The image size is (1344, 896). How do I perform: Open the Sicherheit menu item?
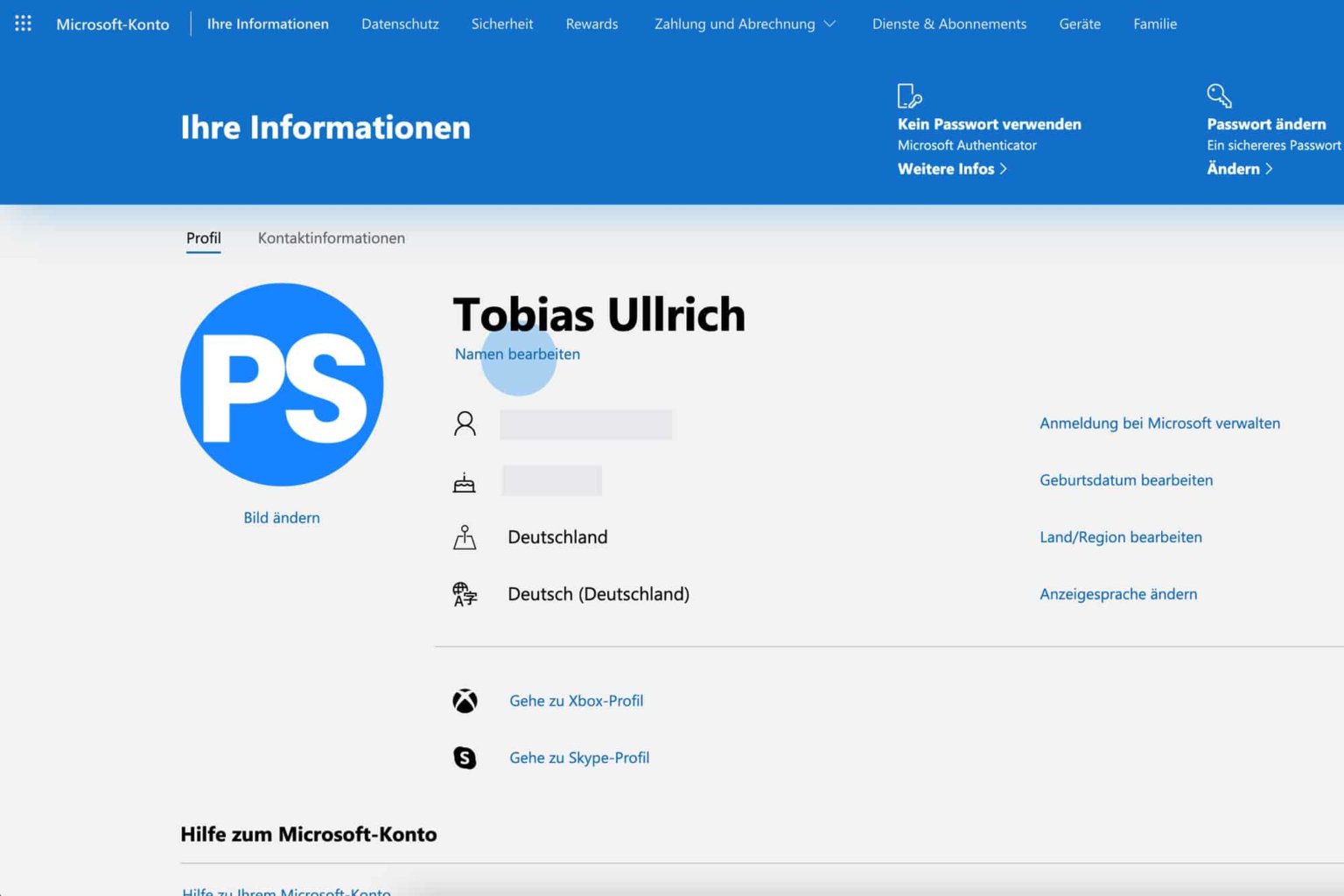501,24
